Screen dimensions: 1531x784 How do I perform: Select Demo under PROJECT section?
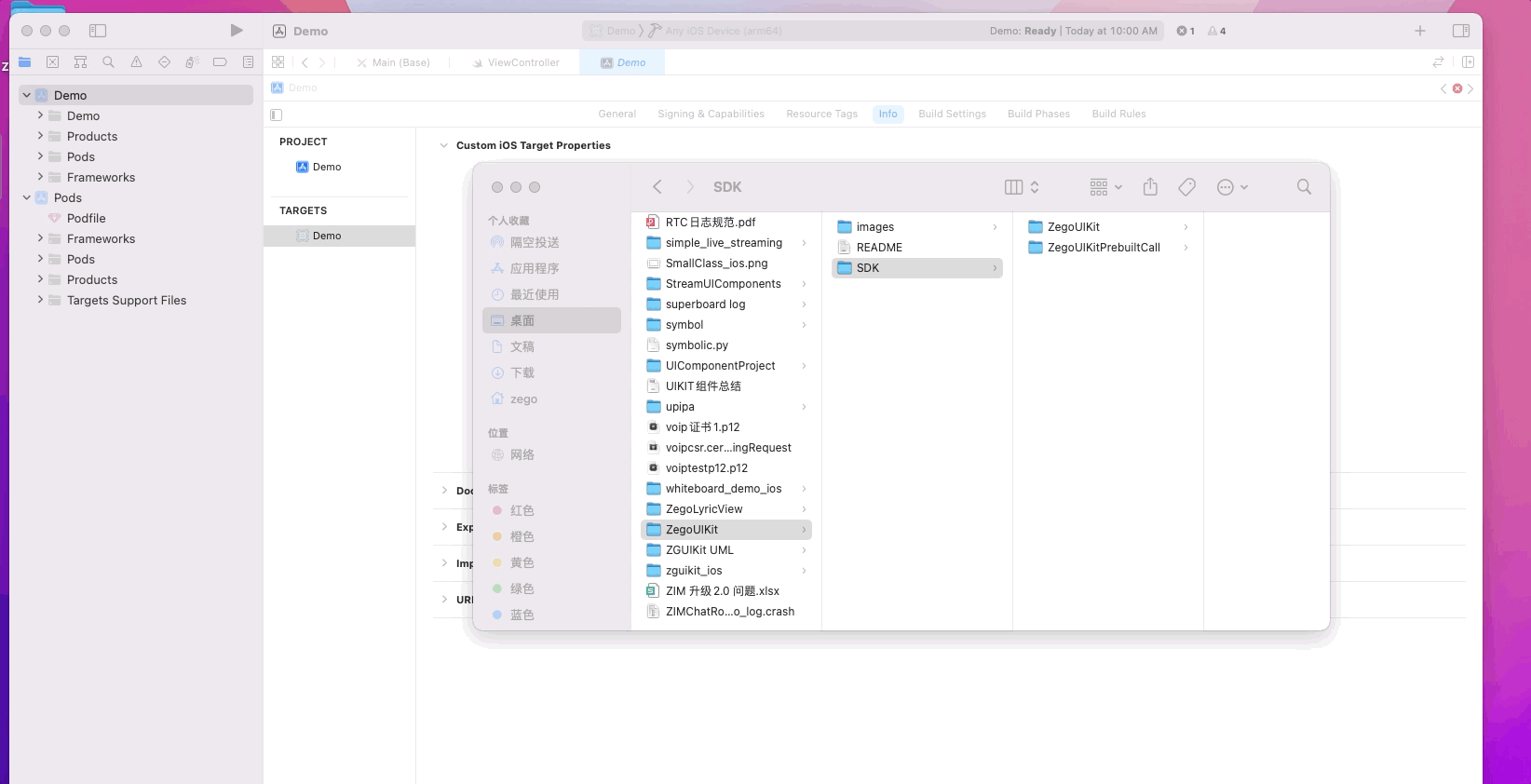pos(318,167)
